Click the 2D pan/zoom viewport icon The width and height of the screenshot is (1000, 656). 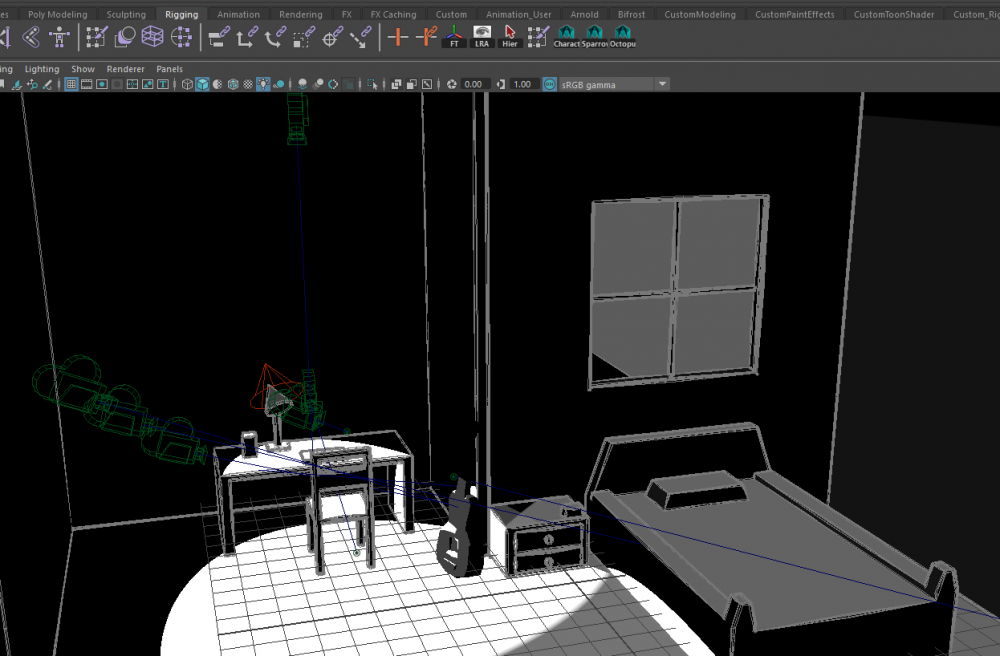point(31,84)
